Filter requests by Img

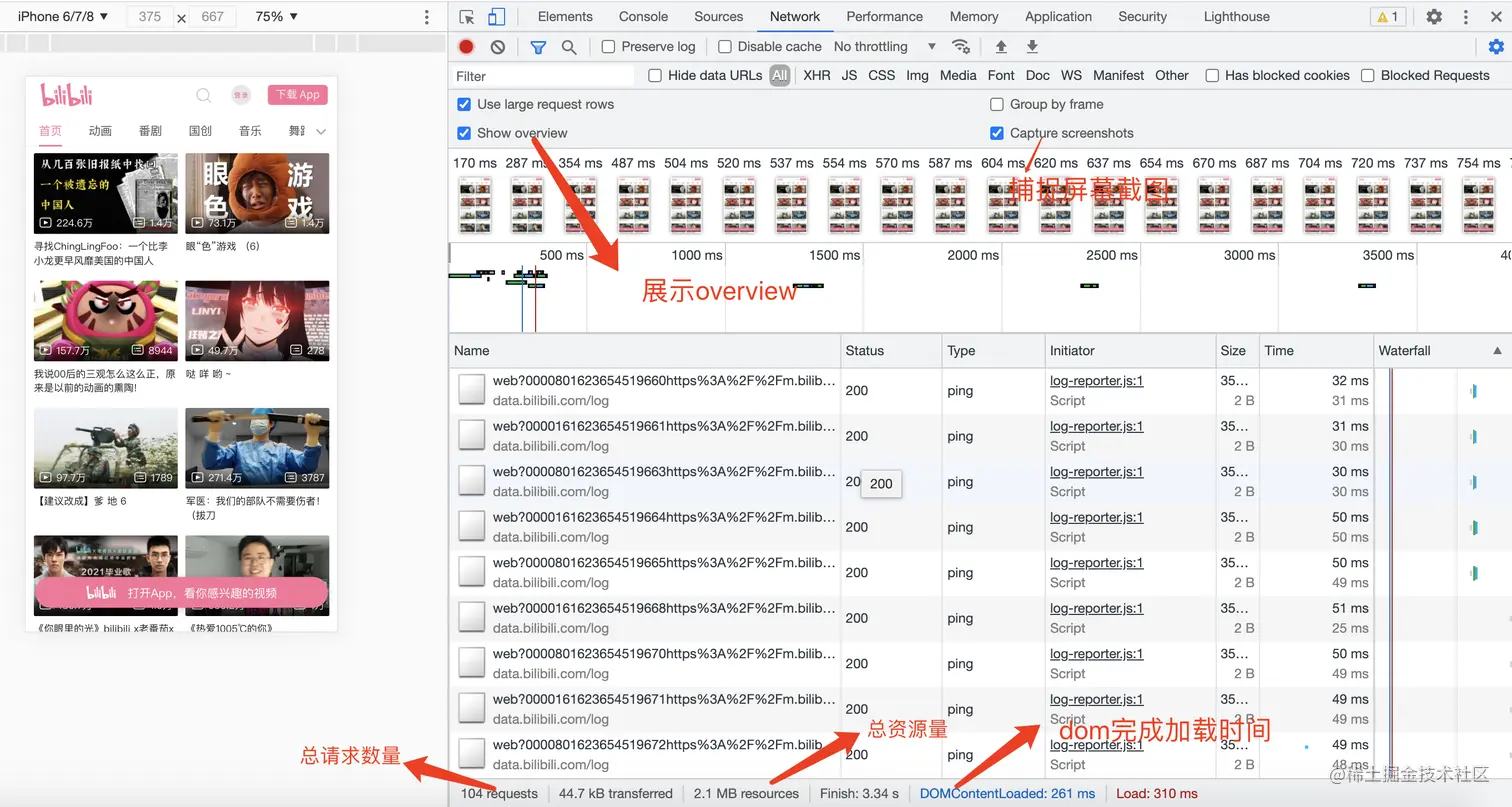click(917, 75)
